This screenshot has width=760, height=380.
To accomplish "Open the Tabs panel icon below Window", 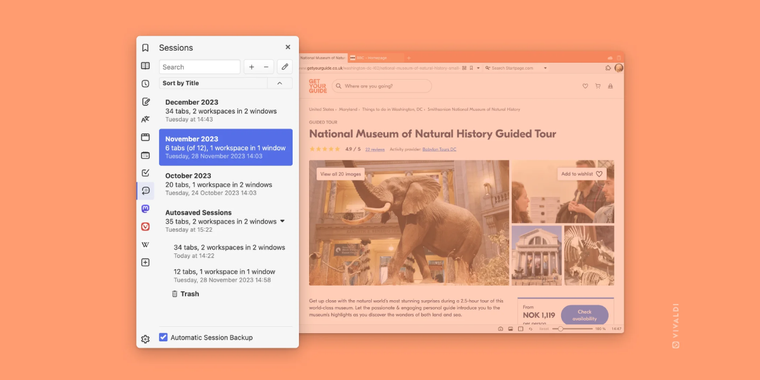I will (145, 155).
